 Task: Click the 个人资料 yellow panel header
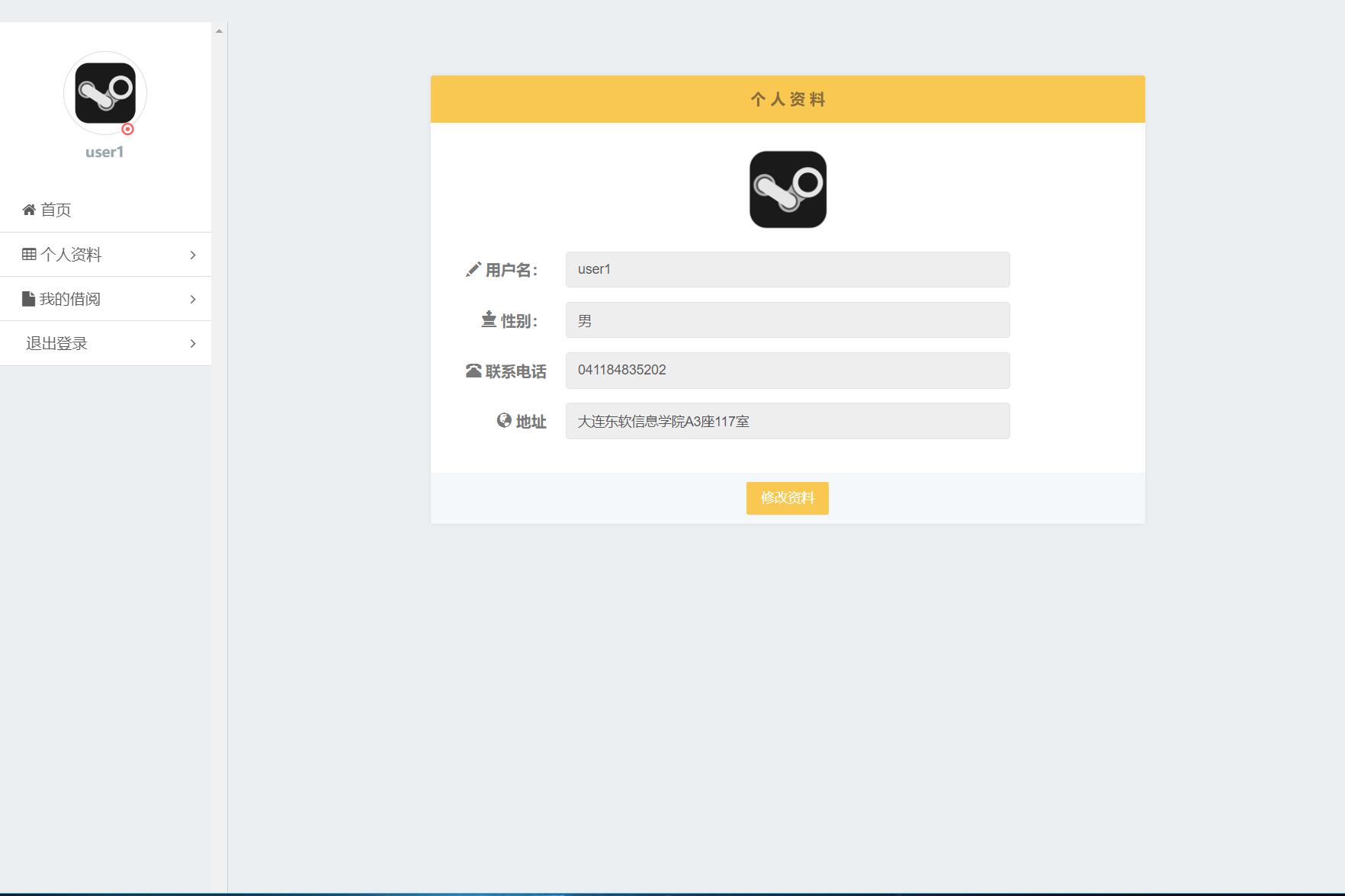[788, 99]
